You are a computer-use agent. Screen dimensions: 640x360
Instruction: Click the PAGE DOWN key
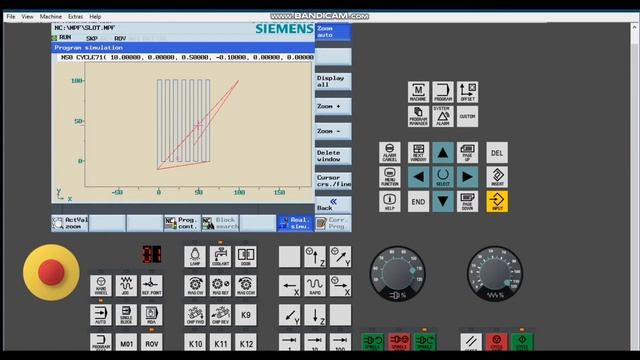pos(467,201)
